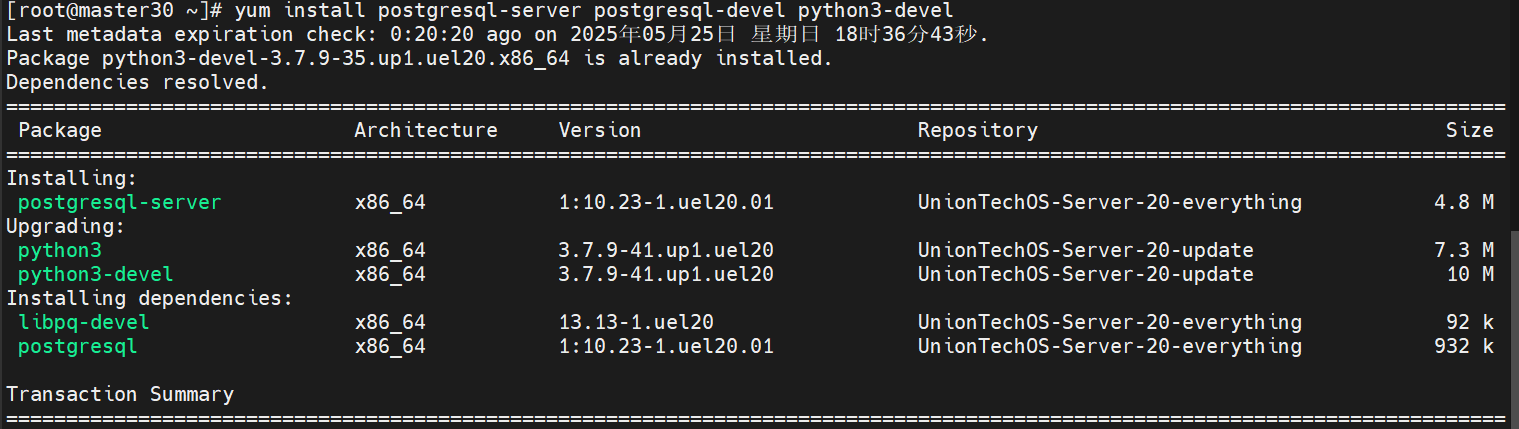Click the Repository column header

coord(977,130)
